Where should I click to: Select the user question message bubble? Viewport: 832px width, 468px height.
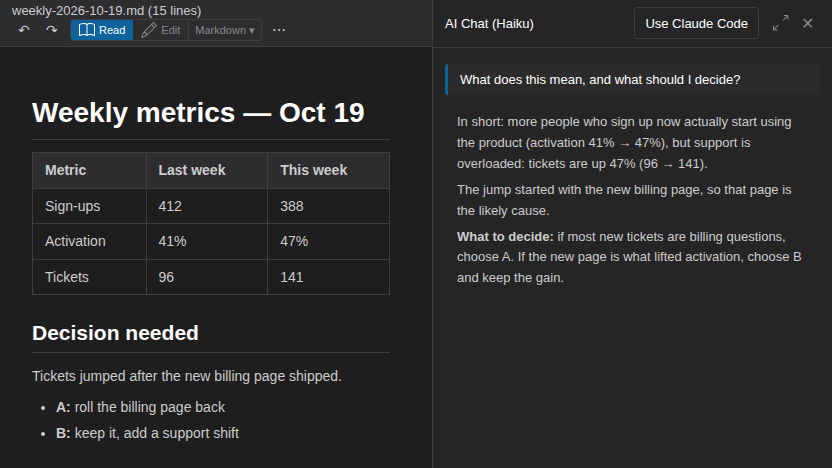coord(632,80)
